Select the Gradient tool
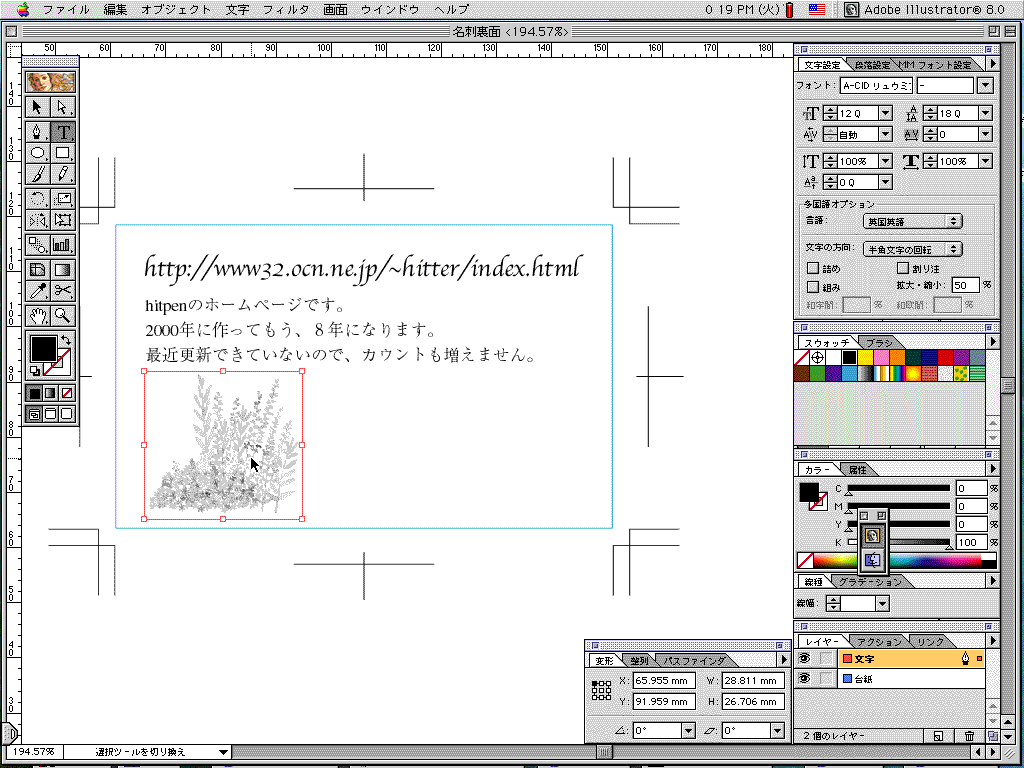This screenshot has width=1024, height=768. [63, 270]
